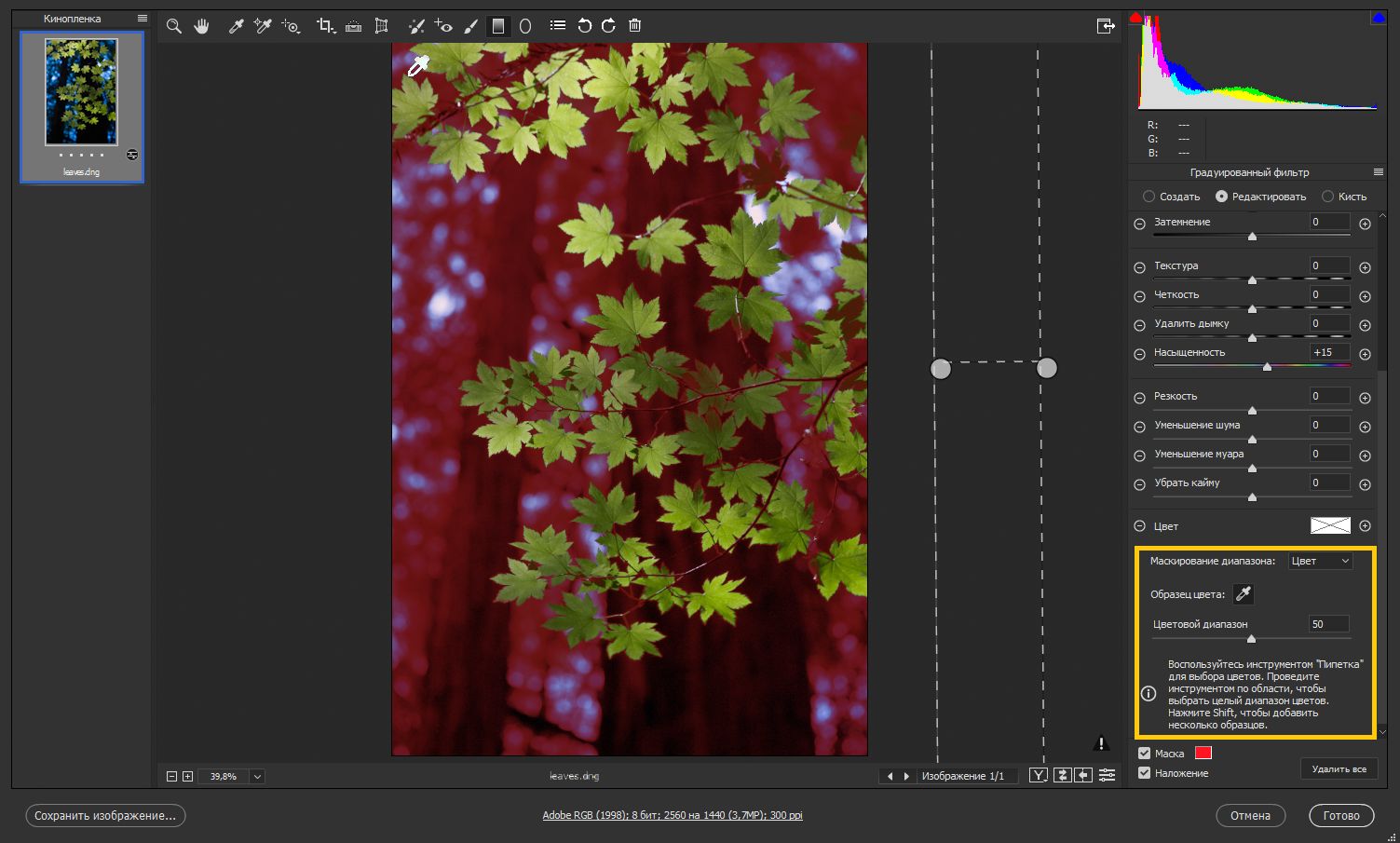Select the White Balance eyedropper tool
The width and height of the screenshot is (1400, 843).
236,26
